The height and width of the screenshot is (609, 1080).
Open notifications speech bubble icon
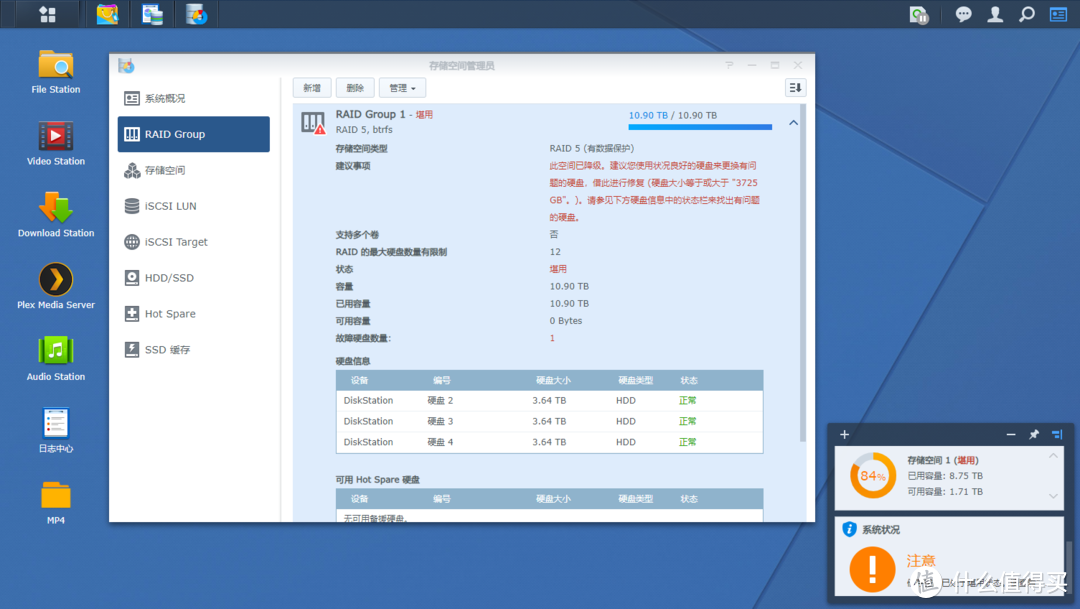[963, 14]
